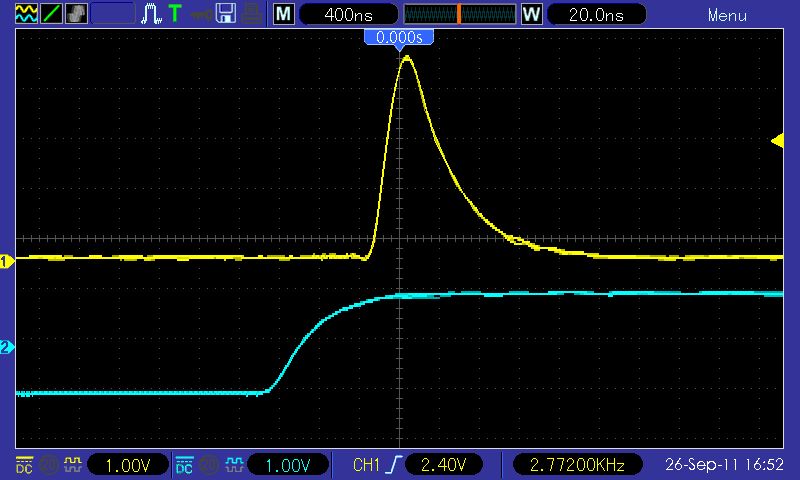Select the 20.0ns window timebase value
800x480 pixels.
(x=596, y=14)
